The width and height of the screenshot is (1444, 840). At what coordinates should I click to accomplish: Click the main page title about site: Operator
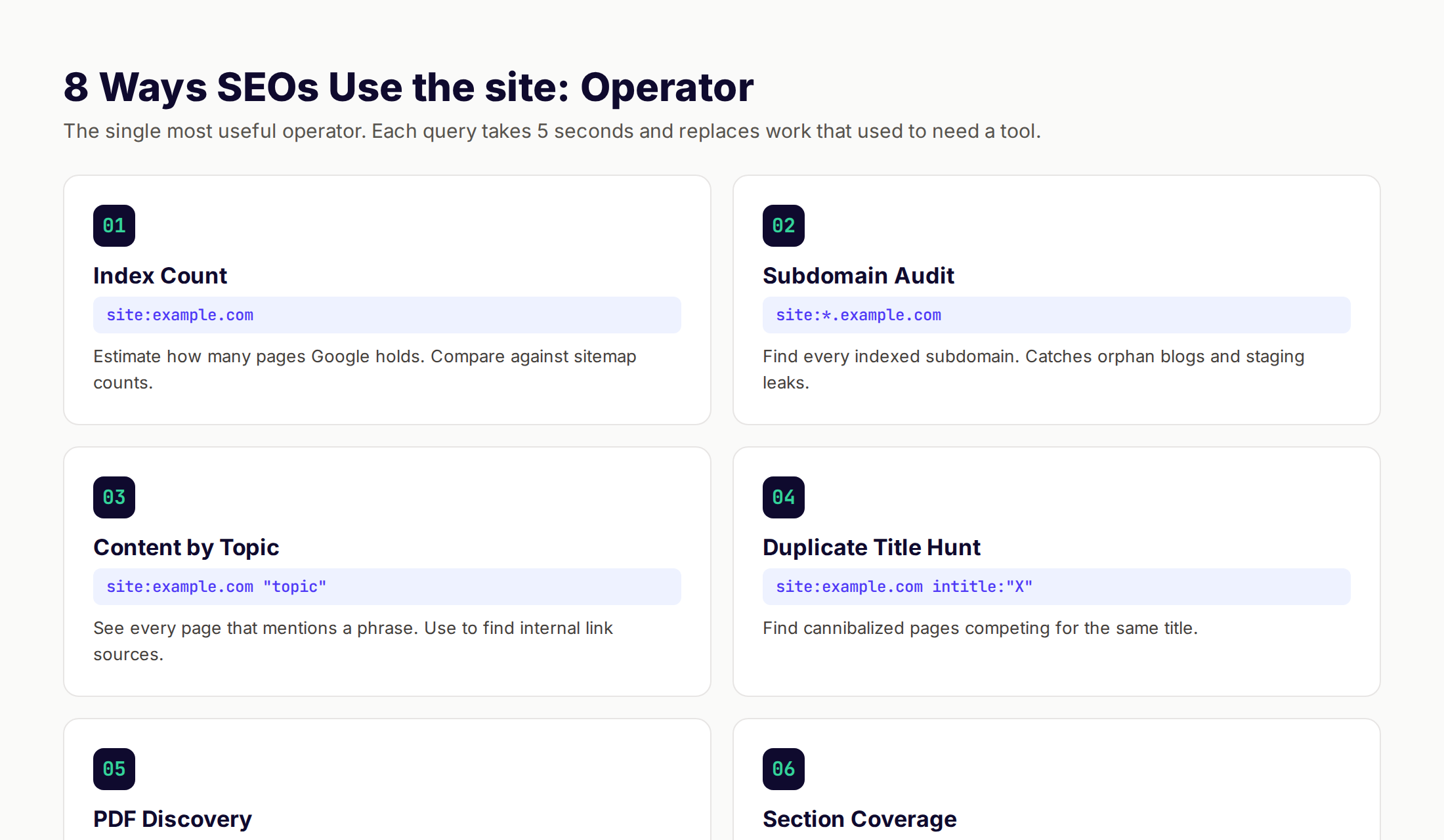click(408, 87)
